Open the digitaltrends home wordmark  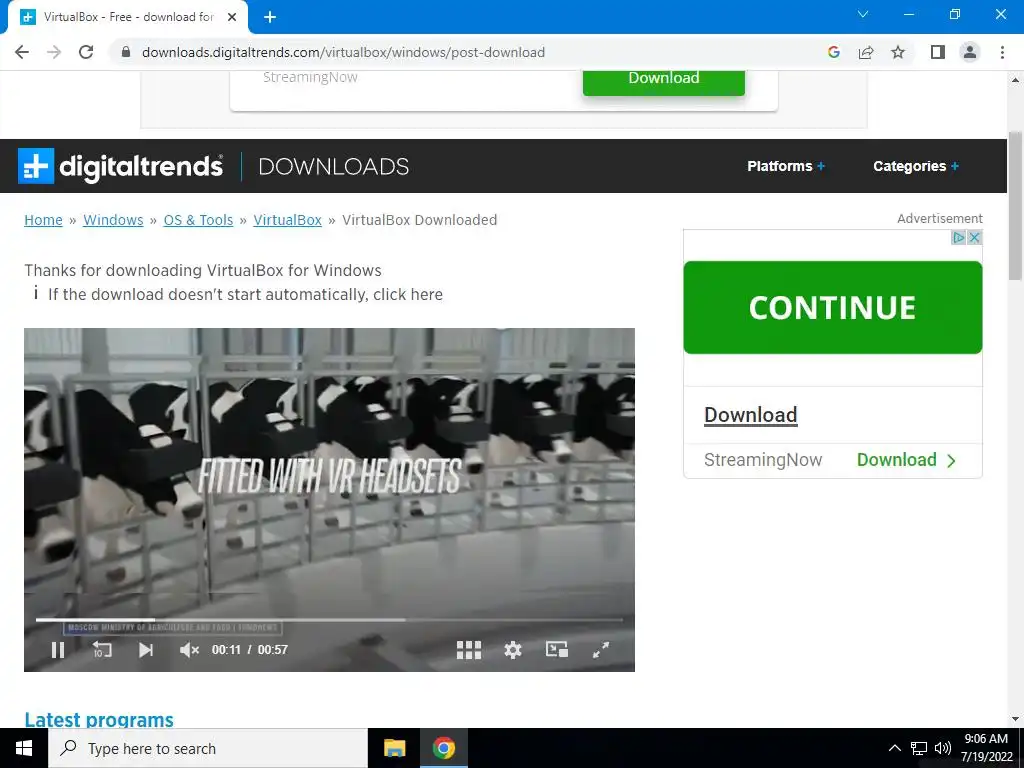point(141,167)
